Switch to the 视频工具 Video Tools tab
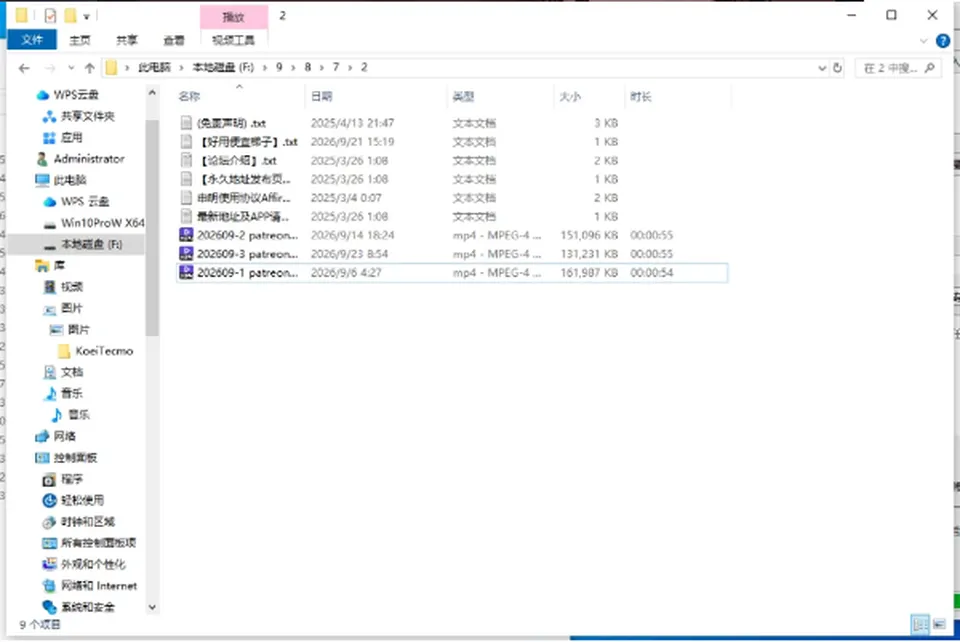The height and width of the screenshot is (642, 960). point(233,40)
